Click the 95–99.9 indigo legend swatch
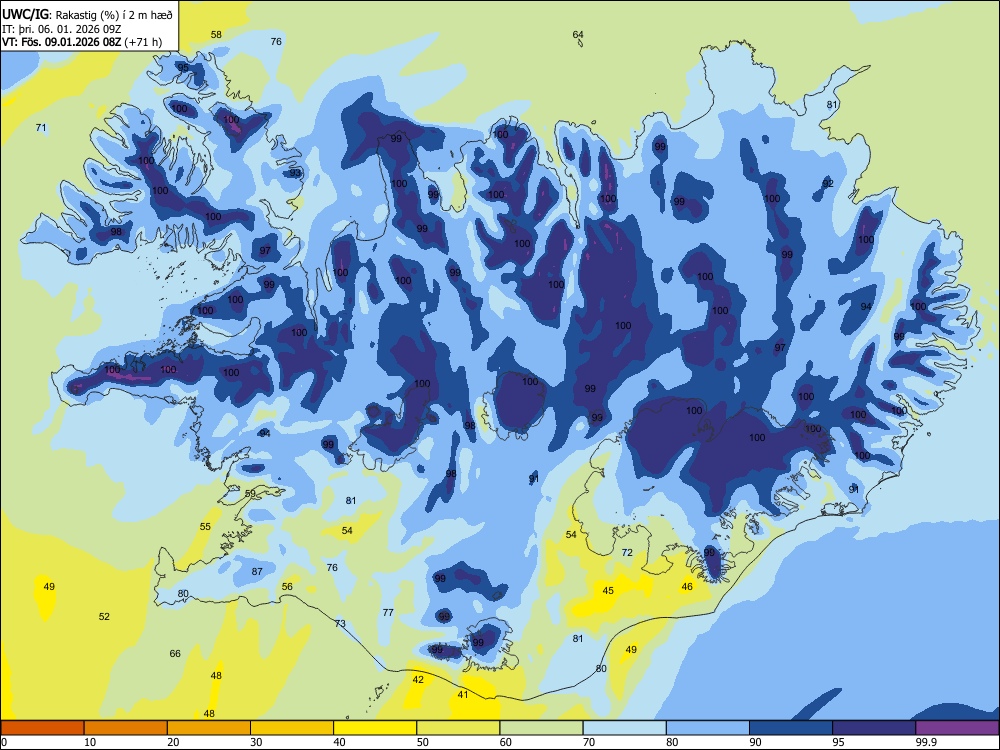 [874, 728]
